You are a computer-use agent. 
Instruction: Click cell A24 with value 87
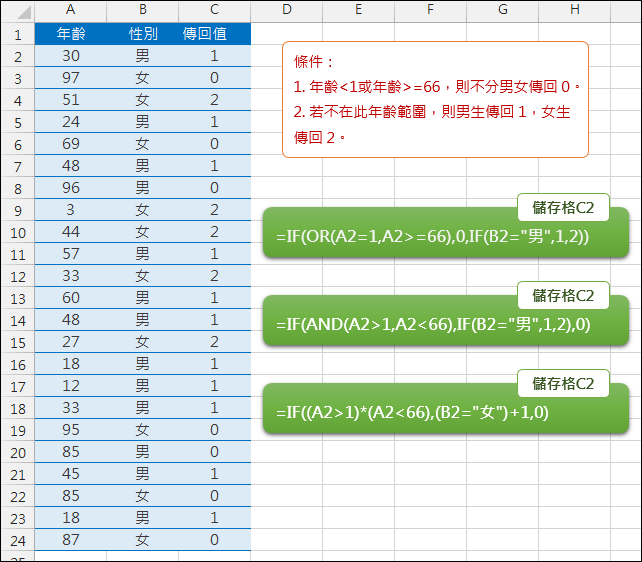click(x=70, y=539)
